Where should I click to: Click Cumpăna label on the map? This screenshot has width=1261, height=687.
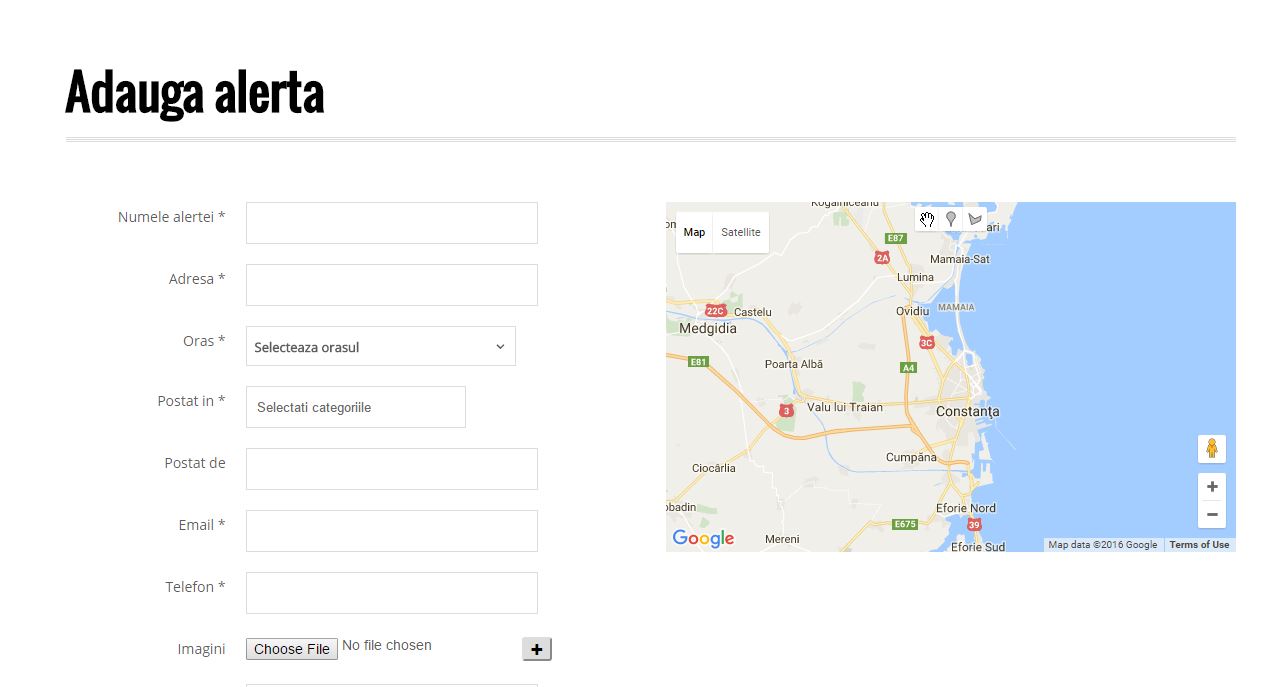(911, 457)
